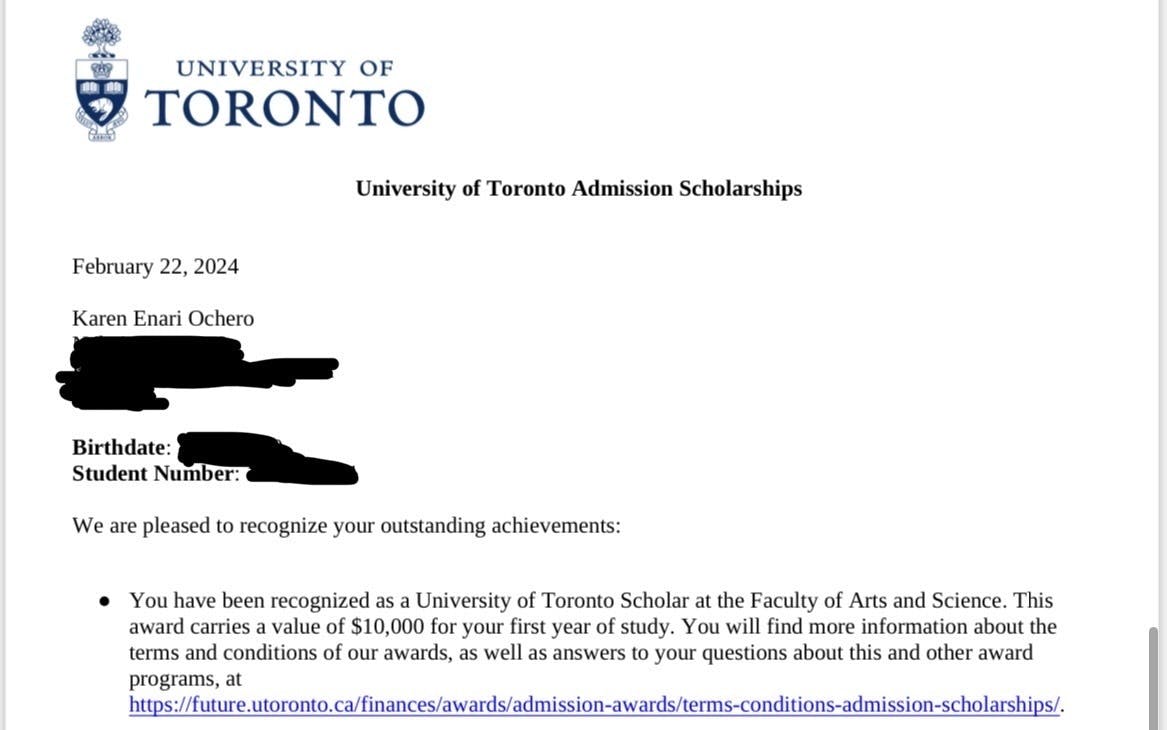Click the blacked-out address block

[x=190, y=372]
